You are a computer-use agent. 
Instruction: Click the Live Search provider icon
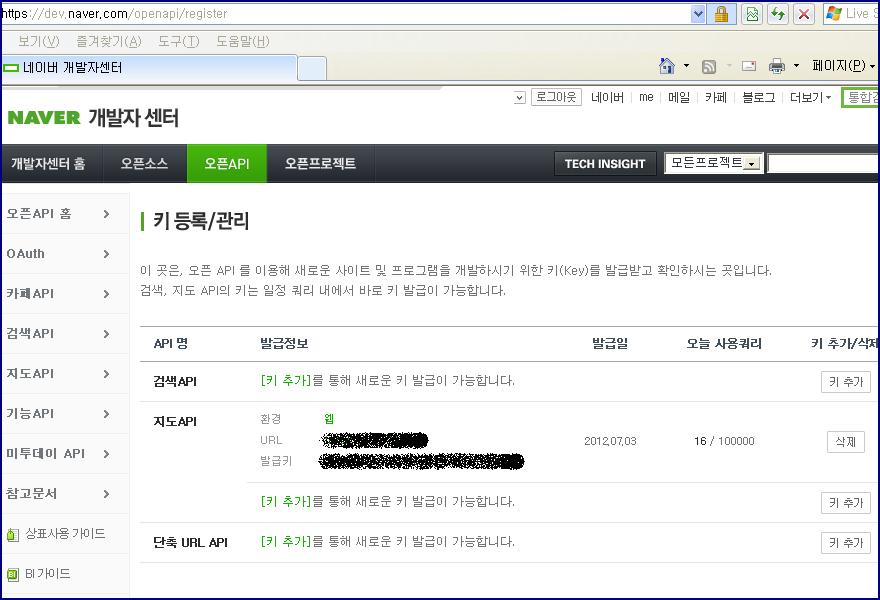tap(834, 13)
